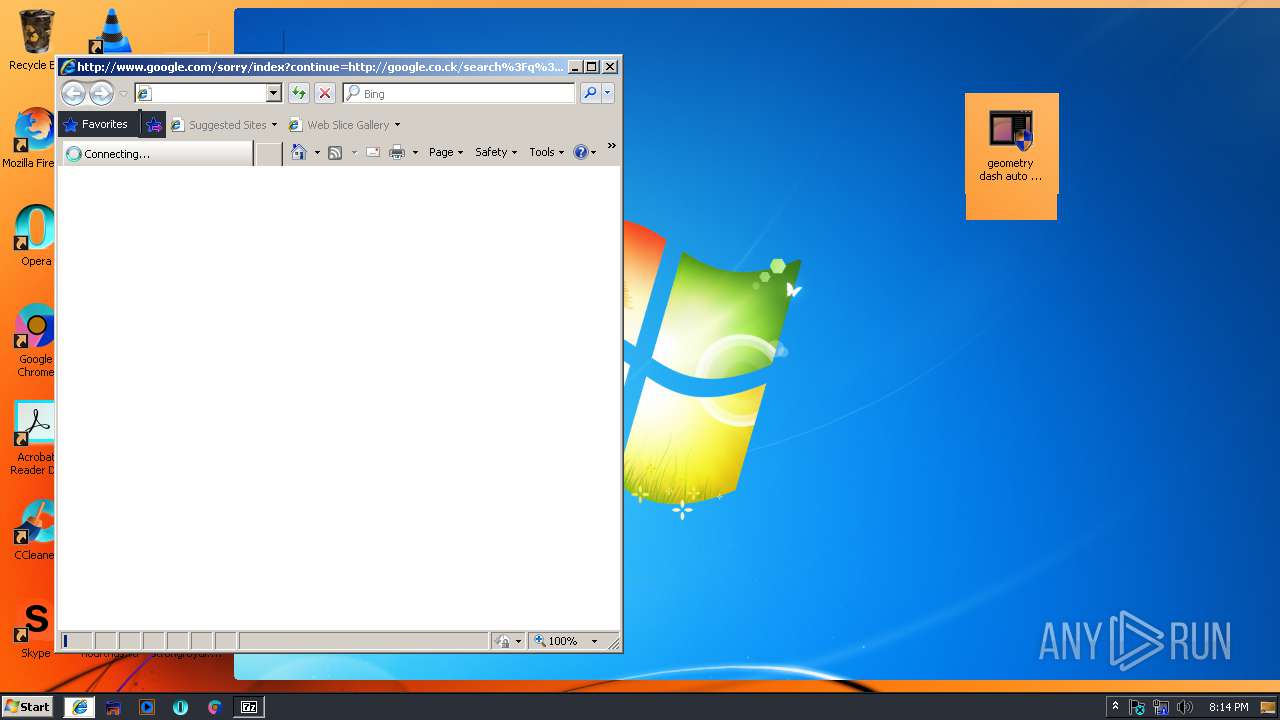Open the 100% zoom level control
This screenshot has width=1280, height=720.
click(557, 641)
